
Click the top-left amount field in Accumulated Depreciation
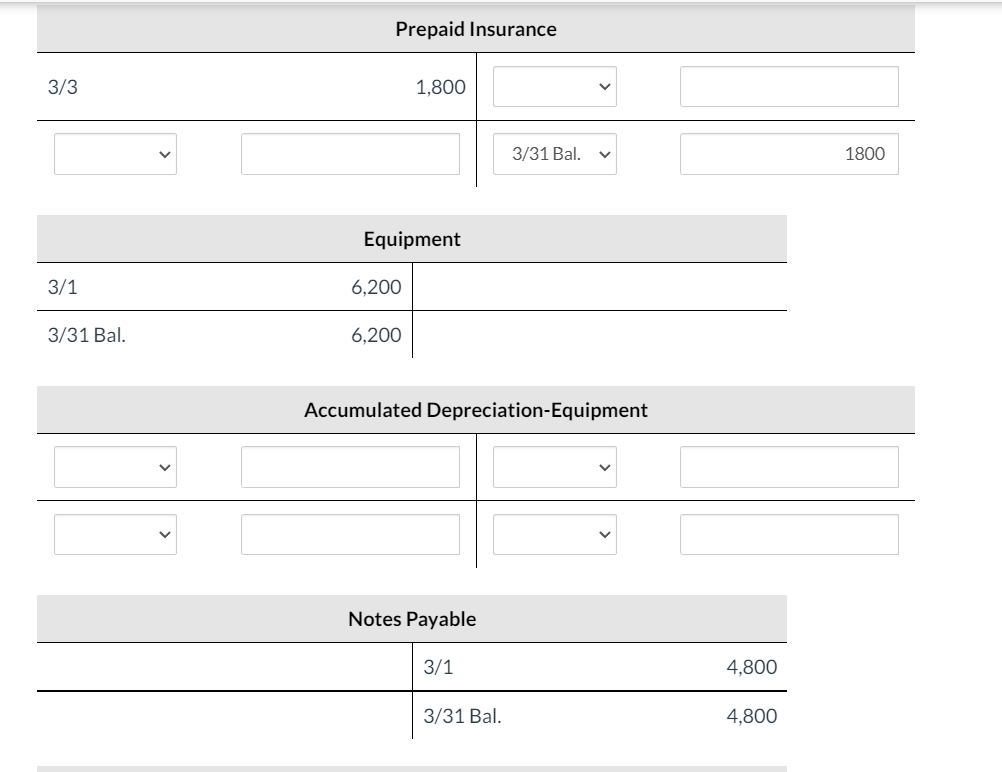pos(348,466)
